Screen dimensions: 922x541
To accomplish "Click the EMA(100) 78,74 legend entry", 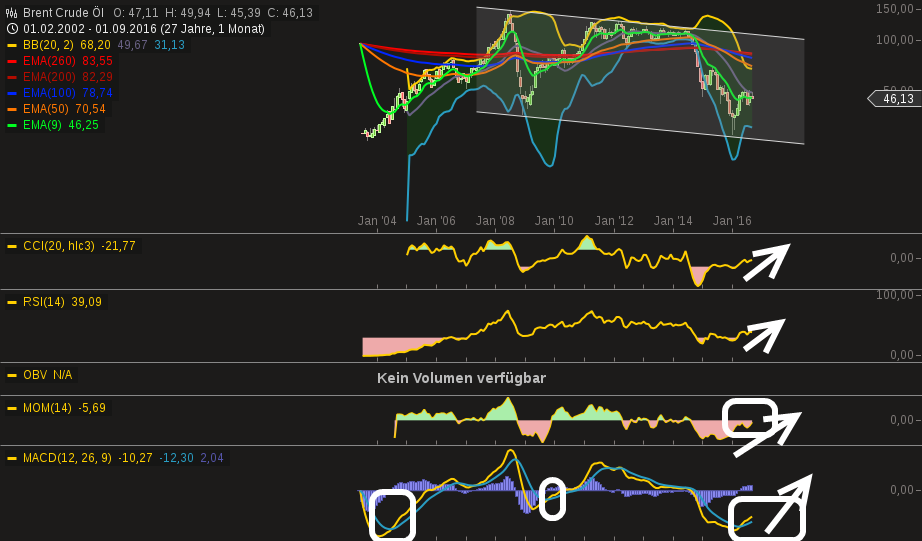I will 68,93.
